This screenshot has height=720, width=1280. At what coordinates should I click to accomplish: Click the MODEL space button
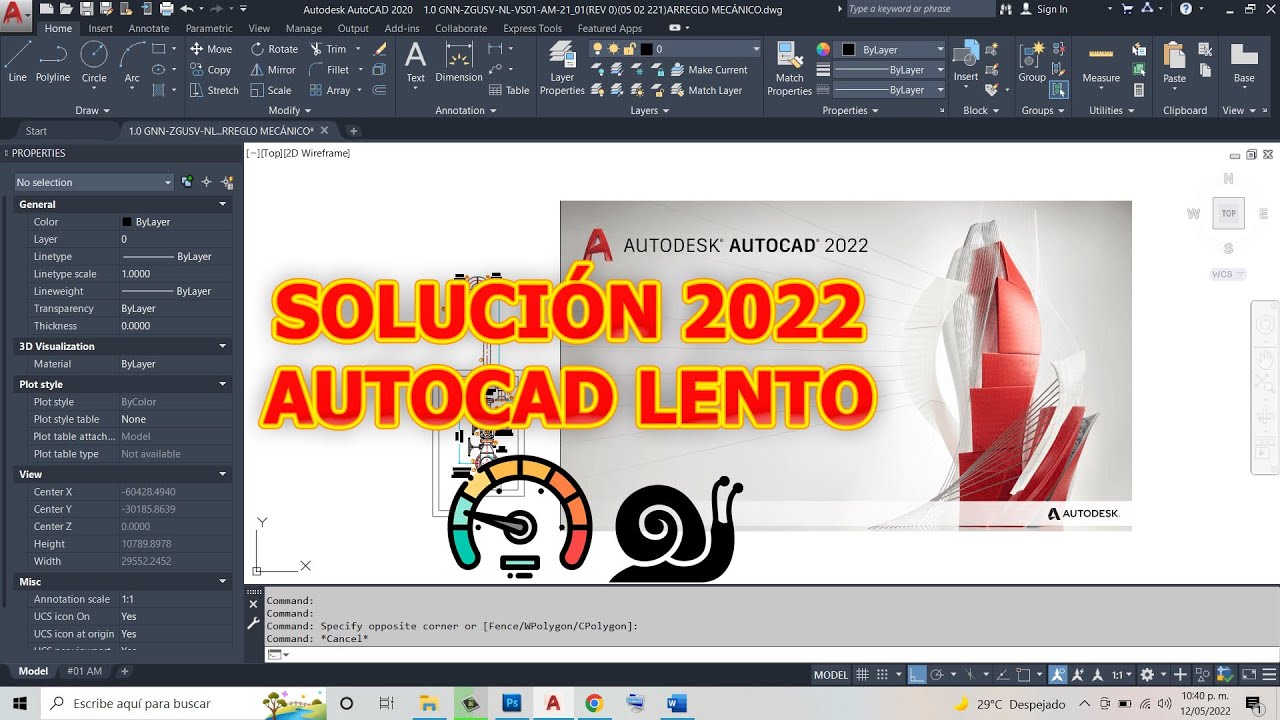point(831,675)
